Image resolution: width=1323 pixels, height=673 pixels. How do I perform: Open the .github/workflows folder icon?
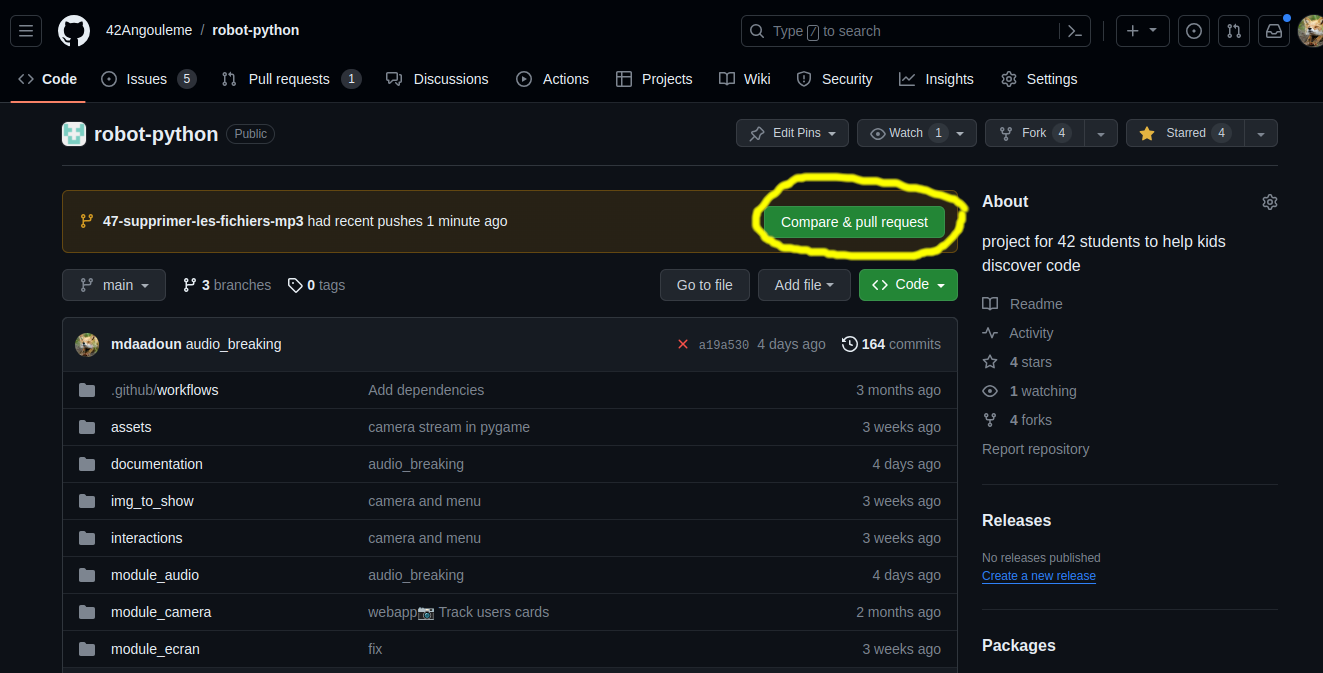87,390
